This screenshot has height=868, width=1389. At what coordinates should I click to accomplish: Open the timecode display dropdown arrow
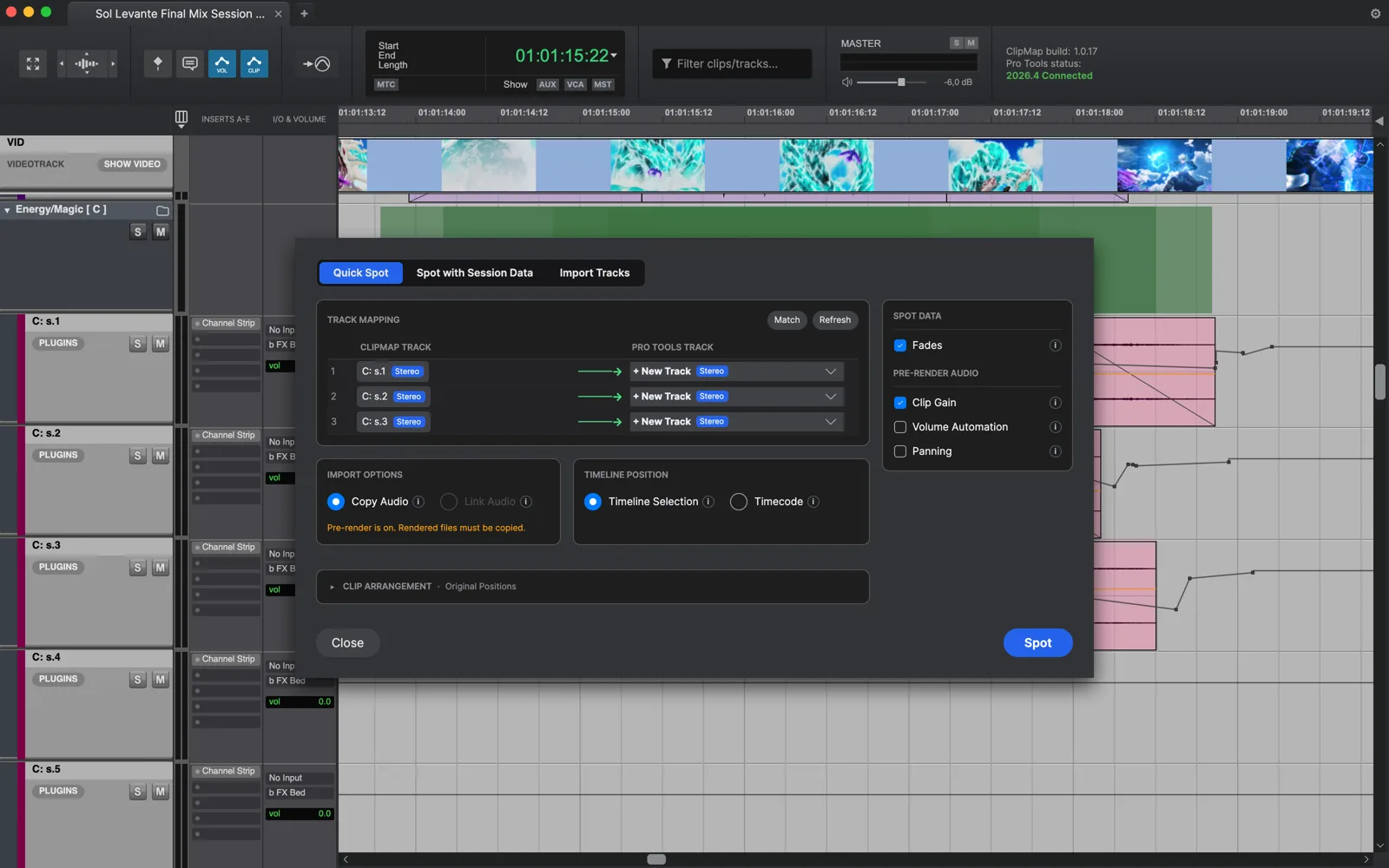(x=614, y=56)
